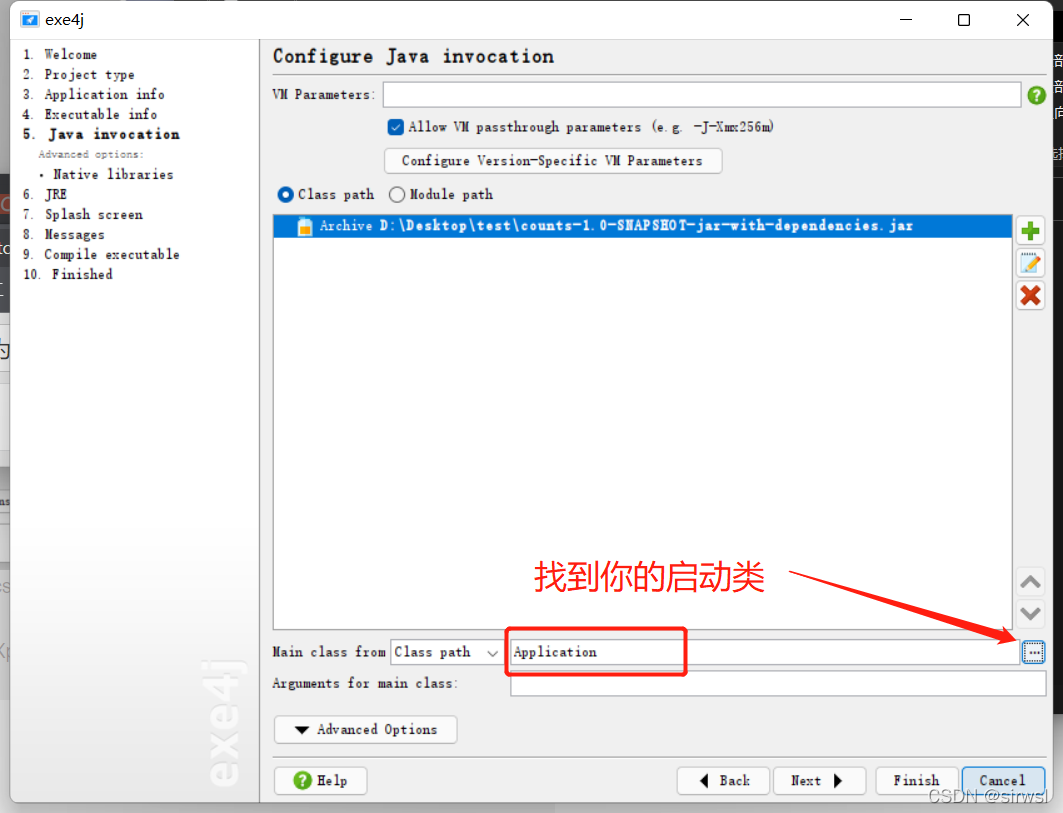Click green help icon next to VM Parameters
1063x813 pixels.
[1036, 95]
